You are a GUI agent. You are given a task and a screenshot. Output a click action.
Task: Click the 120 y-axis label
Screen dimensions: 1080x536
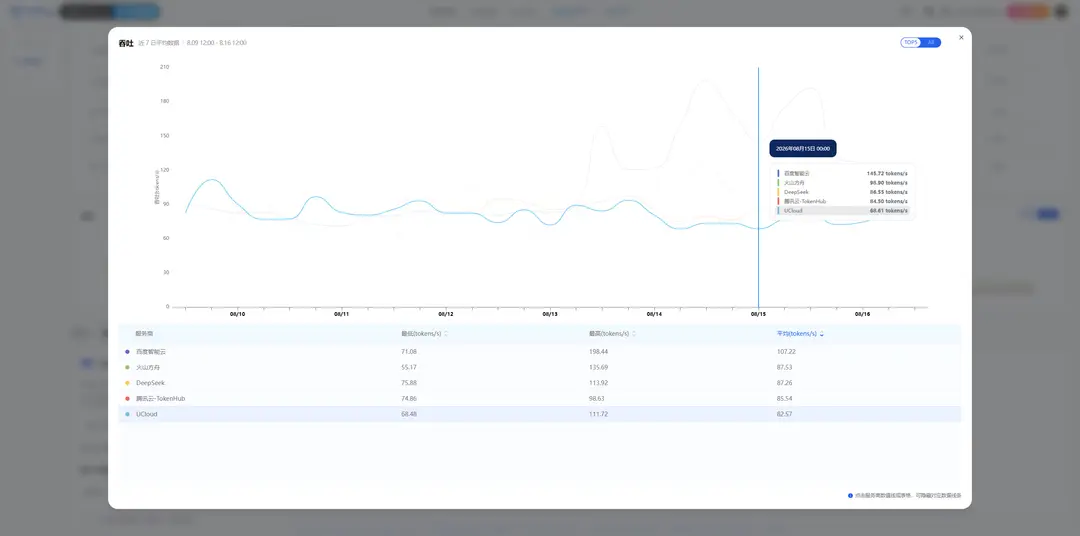click(x=165, y=169)
